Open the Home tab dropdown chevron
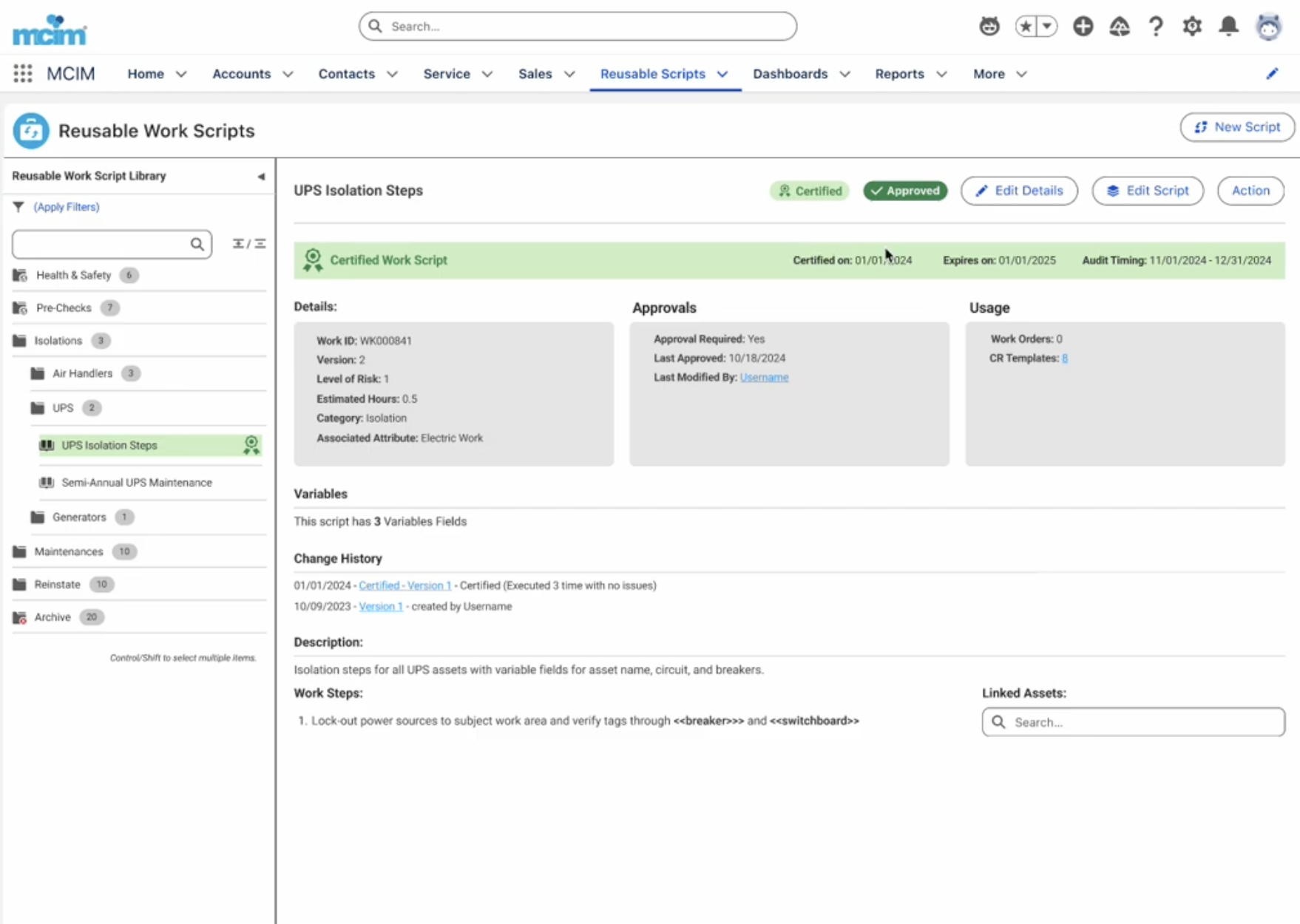Screen dimensions: 1300x924 pos(181,74)
